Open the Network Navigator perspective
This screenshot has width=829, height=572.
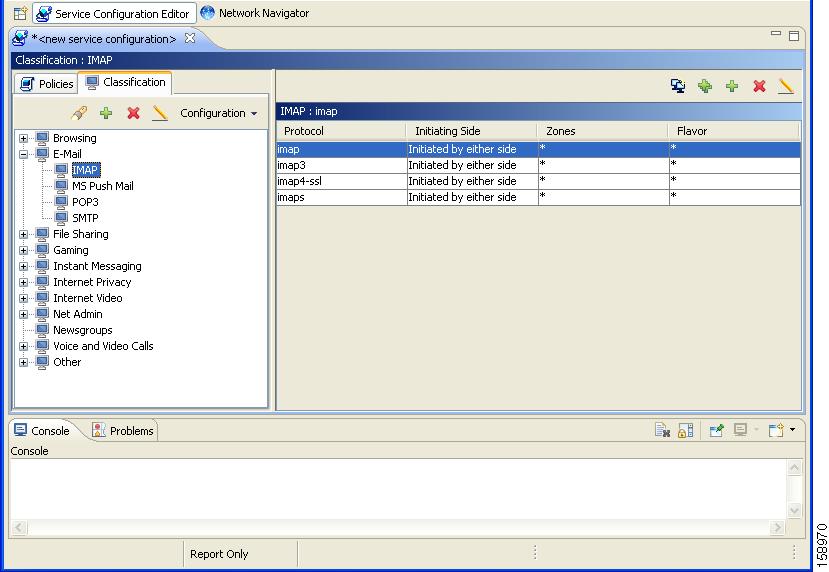tap(255, 13)
